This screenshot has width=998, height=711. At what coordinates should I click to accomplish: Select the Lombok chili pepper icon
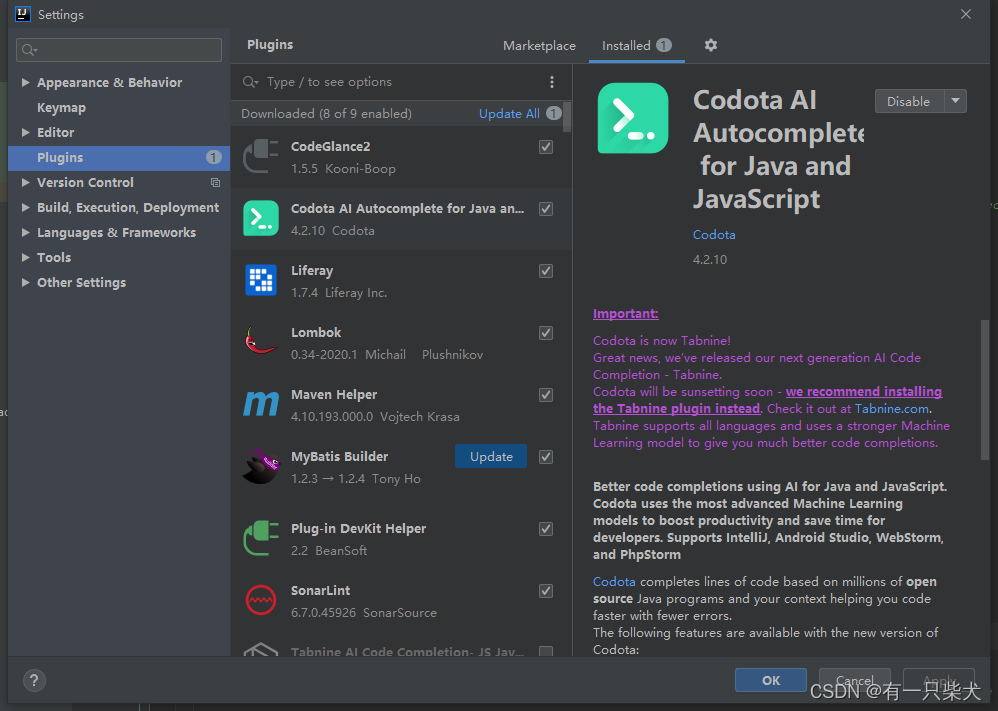click(261, 342)
